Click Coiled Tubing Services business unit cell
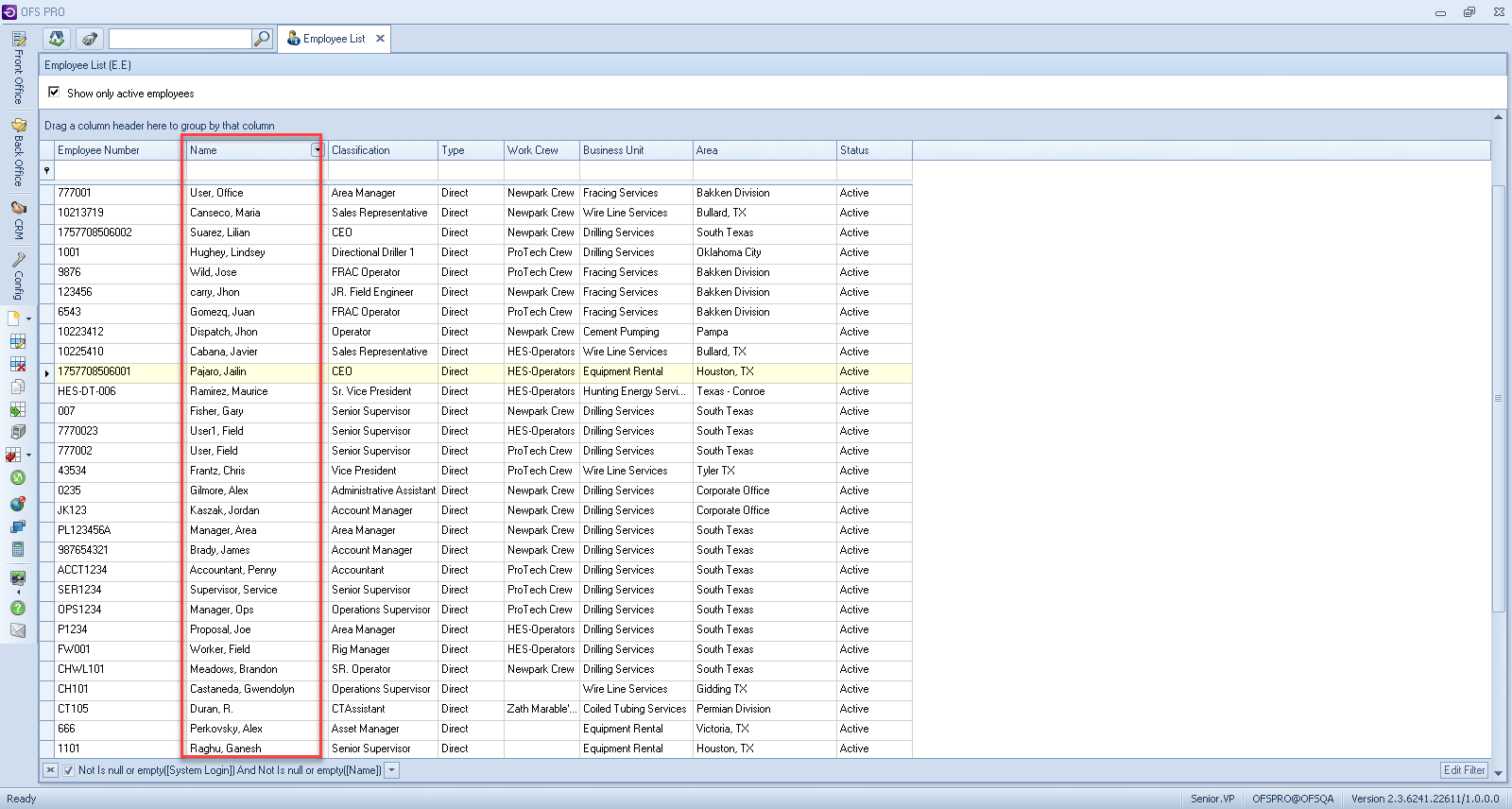Image resolution: width=1512 pixels, height=809 pixels. click(x=635, y=709)
